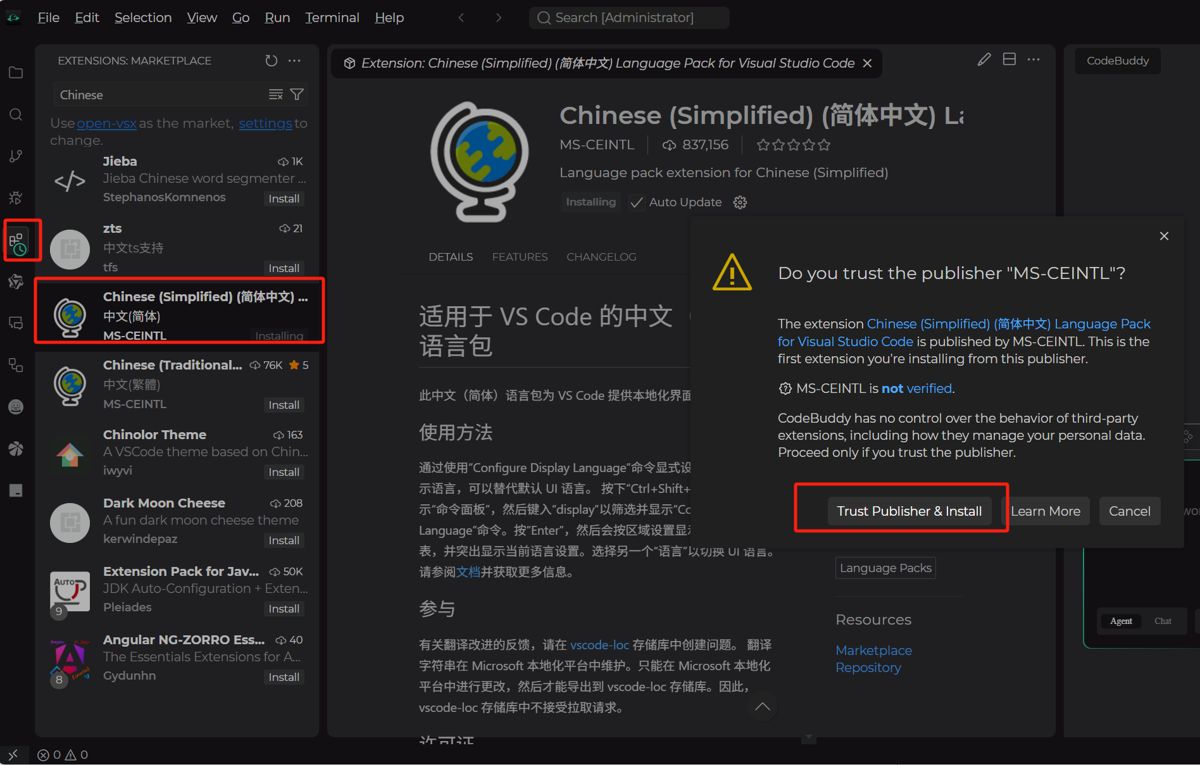The width and height of the screenshot is (1200, 765).
Task: Open the Run and Debug icon
Action: click(16, 198)
